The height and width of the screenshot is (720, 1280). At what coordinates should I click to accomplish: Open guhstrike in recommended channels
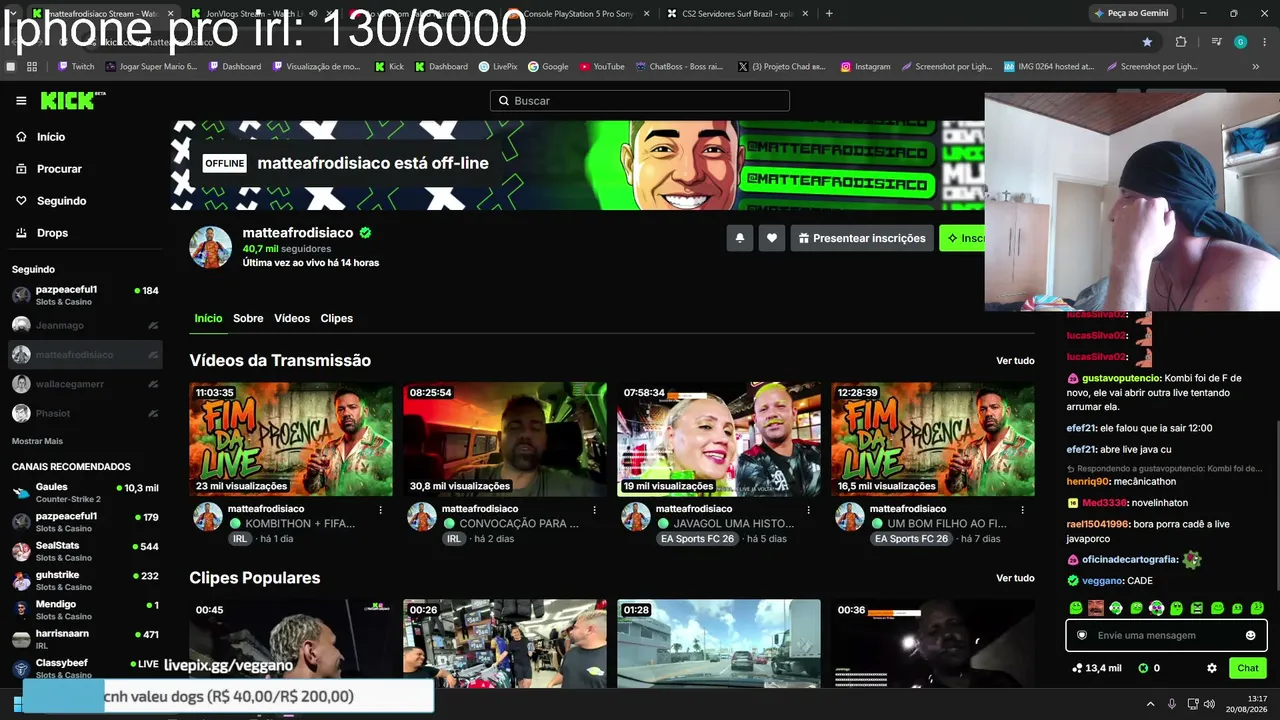coord(85,580)
